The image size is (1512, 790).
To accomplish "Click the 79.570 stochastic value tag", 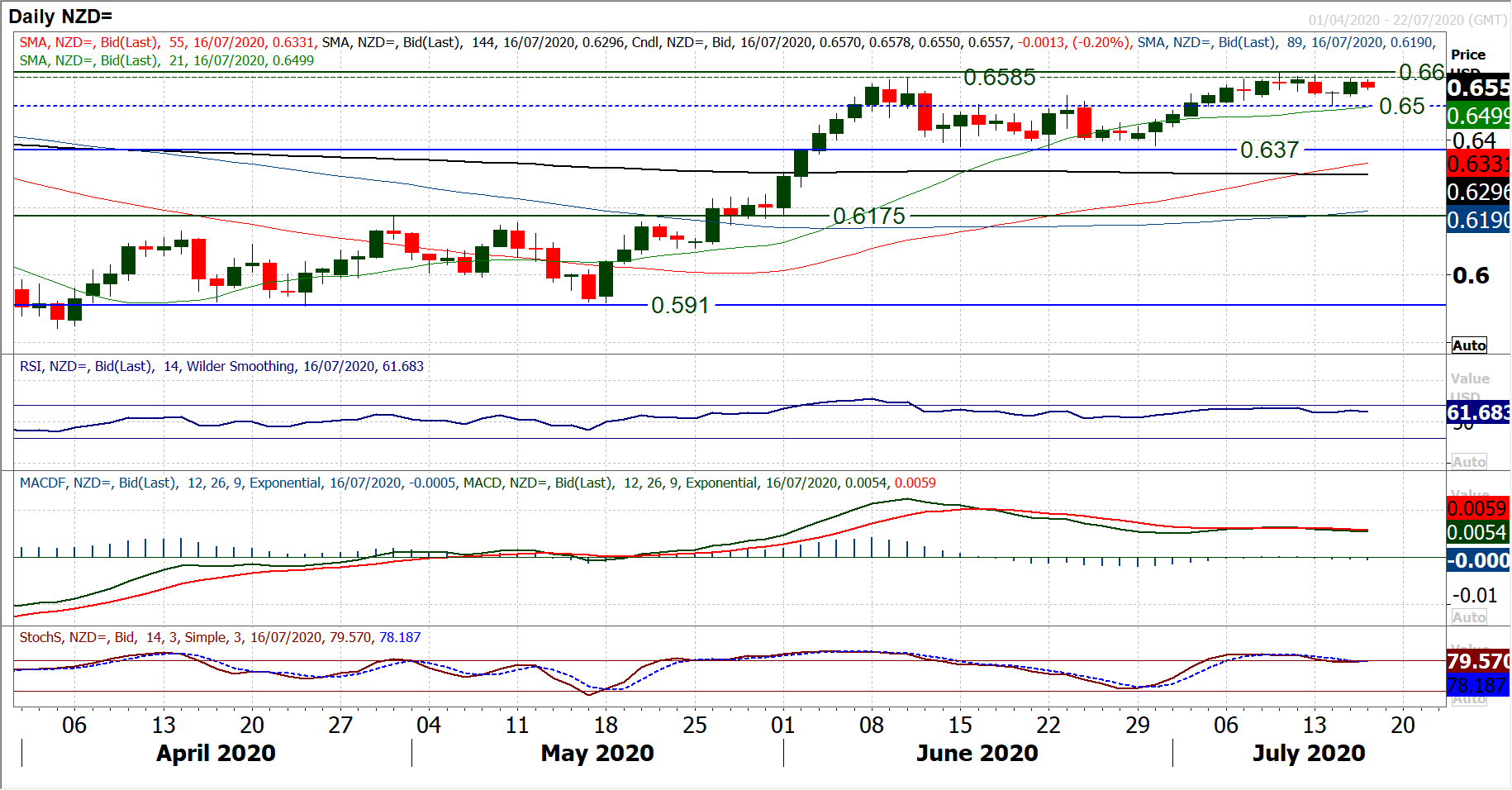I will point(1478,661).
